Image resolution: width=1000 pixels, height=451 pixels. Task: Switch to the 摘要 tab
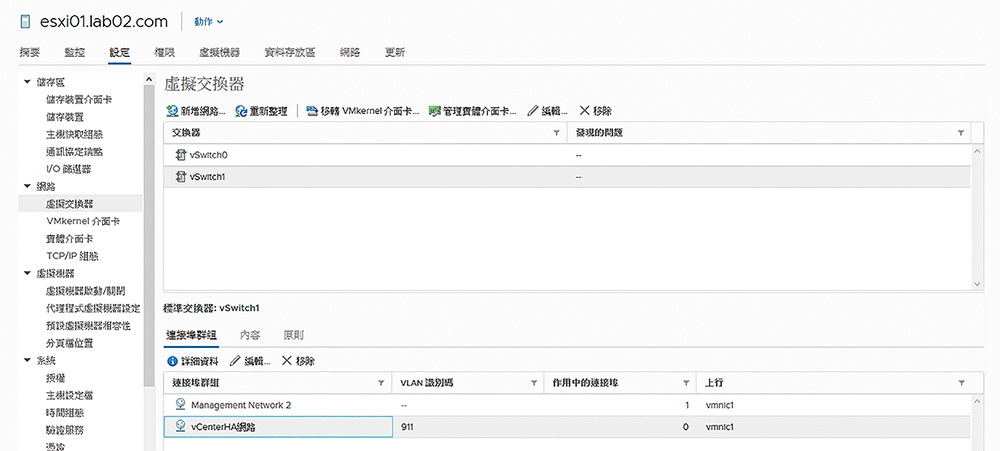pos(29,53)
